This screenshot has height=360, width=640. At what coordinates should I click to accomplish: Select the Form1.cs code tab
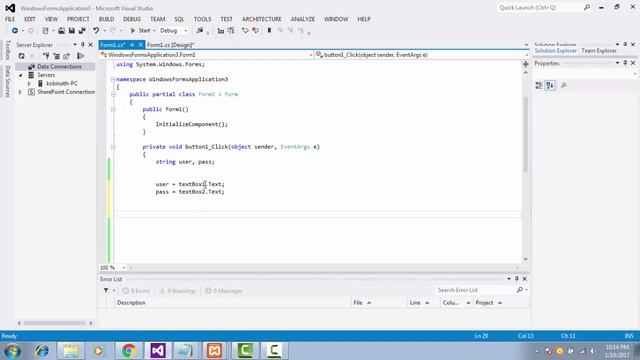pos(112,45)
